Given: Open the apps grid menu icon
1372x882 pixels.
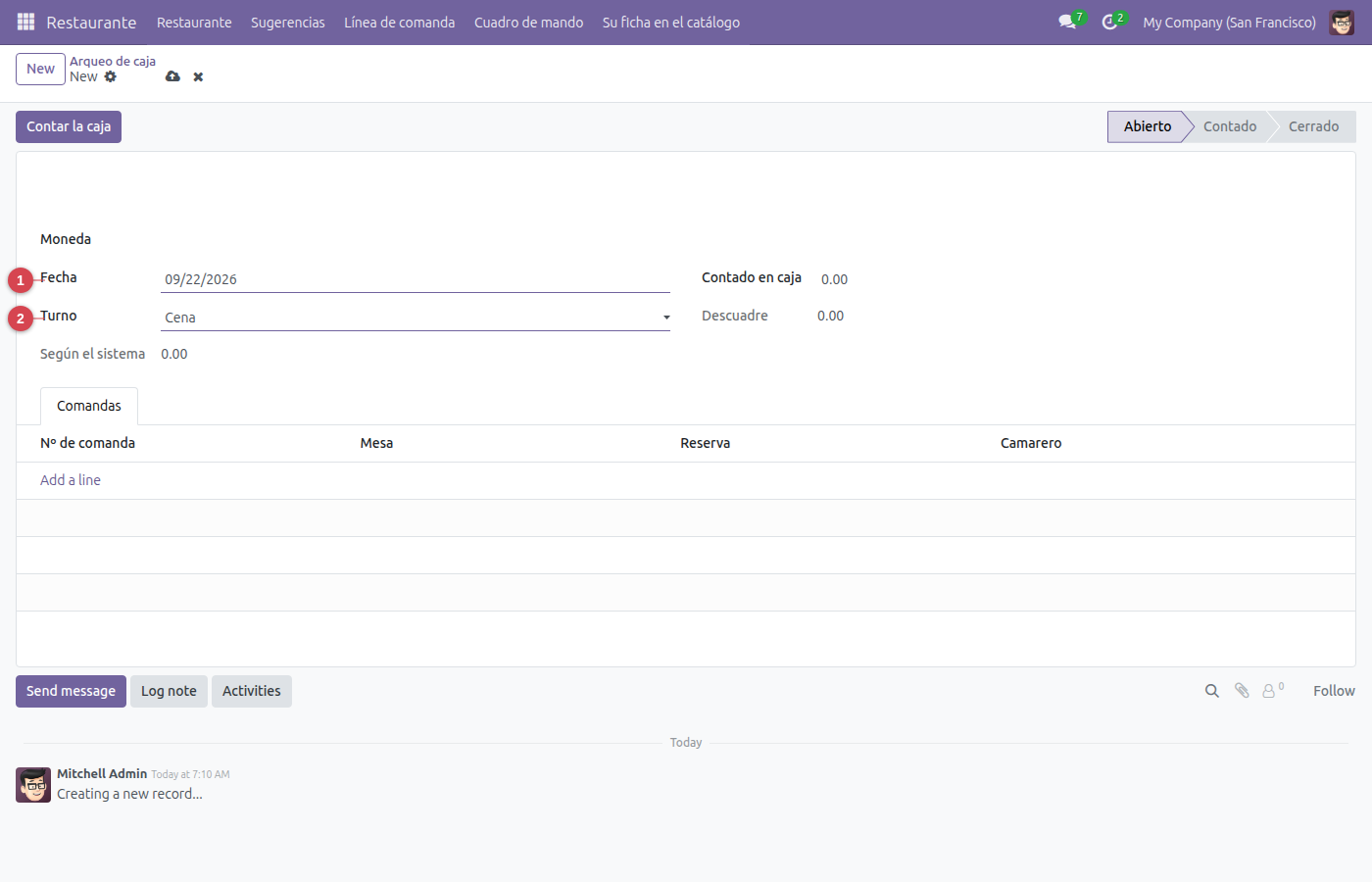Looking at the screenshot, I should [x=26, y=22].
